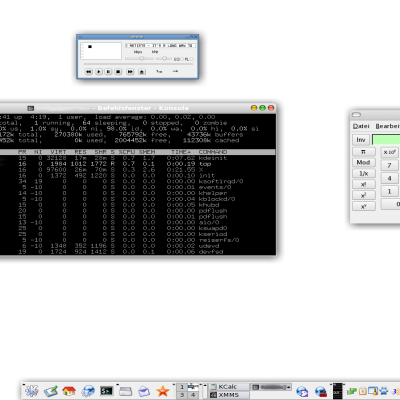Open the Konsole terminal launcher in panel
This screenshot has height=400, width=400.
coord(107,391)
